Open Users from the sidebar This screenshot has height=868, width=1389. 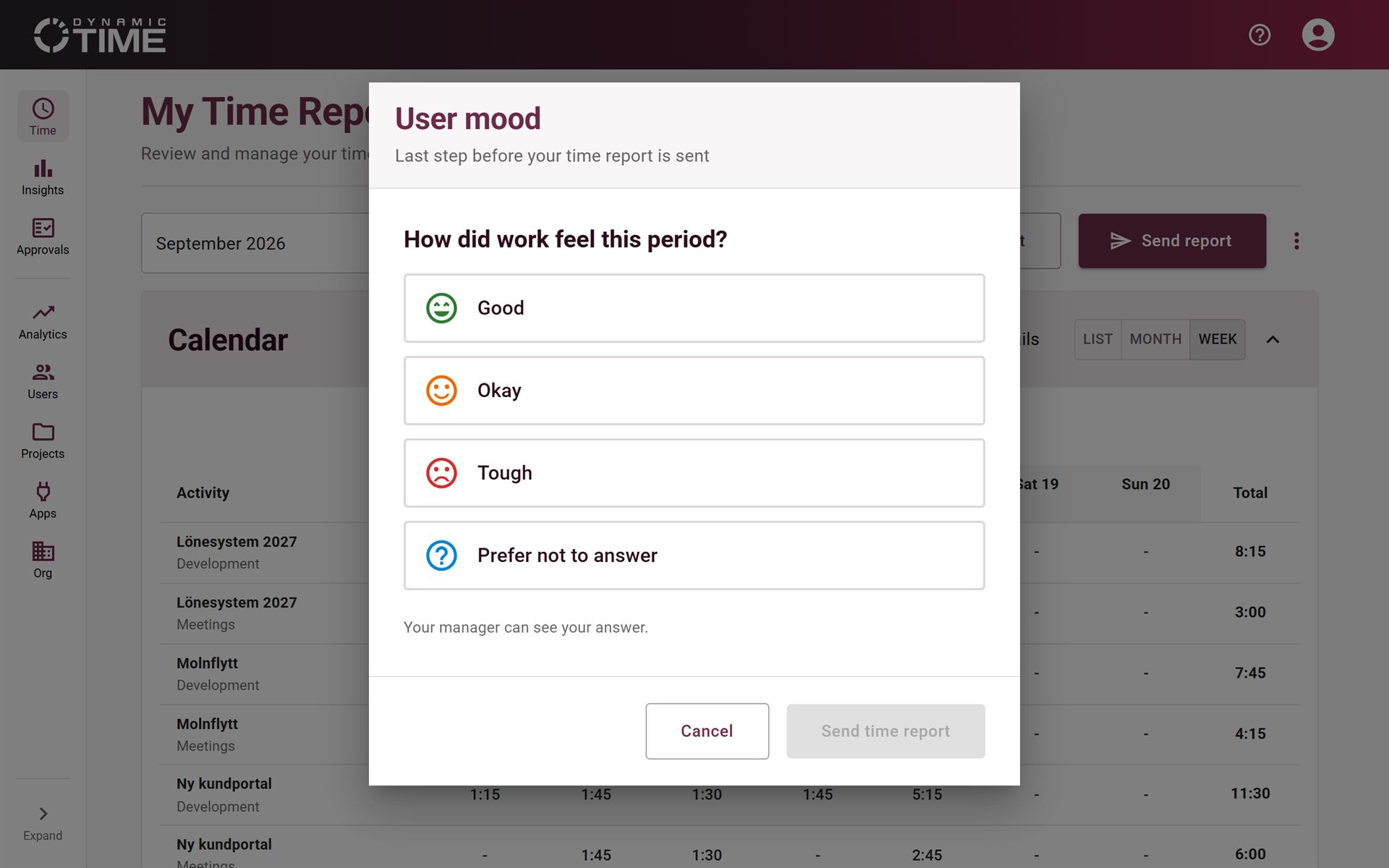43,381
